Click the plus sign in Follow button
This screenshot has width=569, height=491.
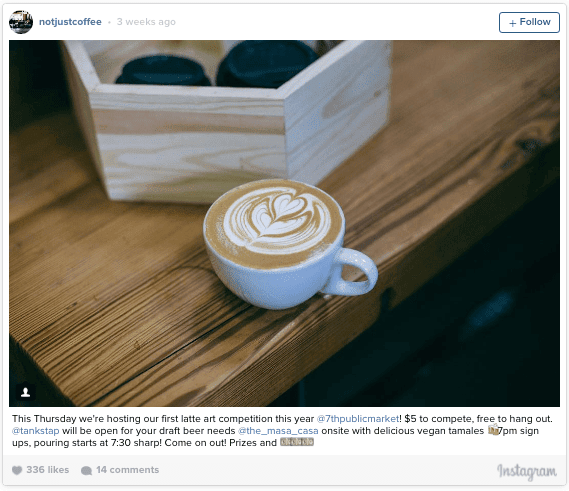tap(512, 23)
